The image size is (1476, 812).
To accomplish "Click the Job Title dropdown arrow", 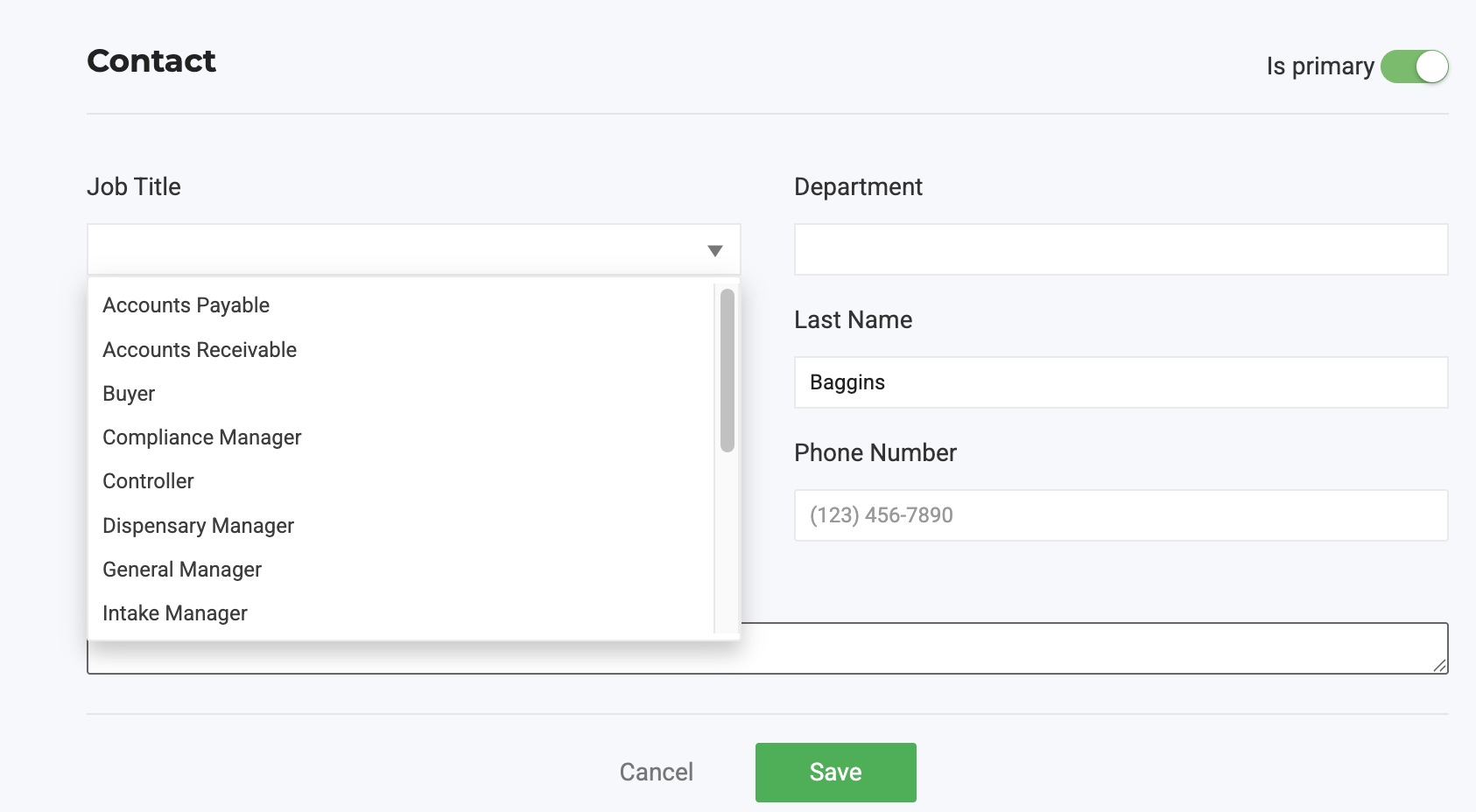I will (x=714, y=251).
